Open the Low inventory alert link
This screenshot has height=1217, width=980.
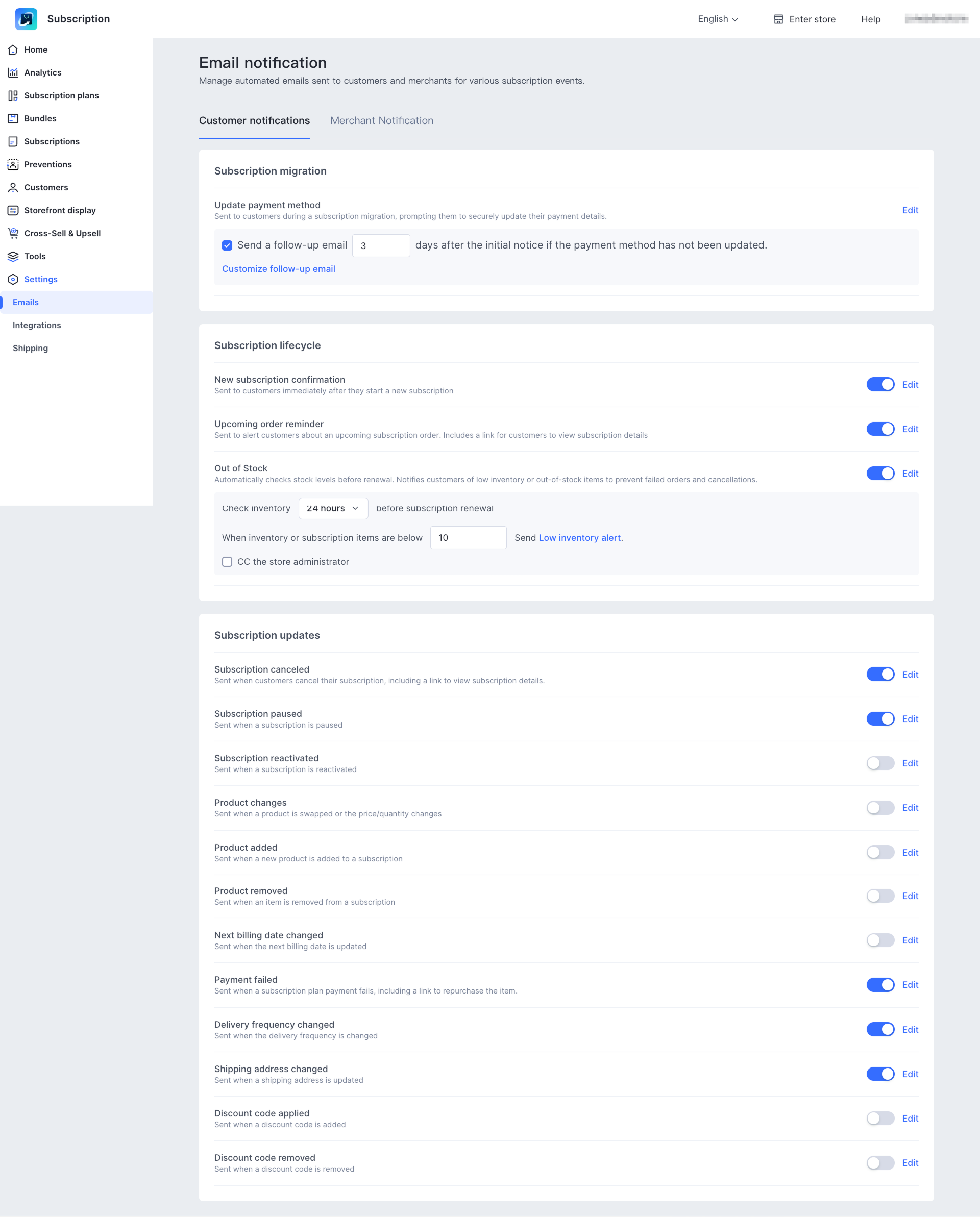(579, 538)
